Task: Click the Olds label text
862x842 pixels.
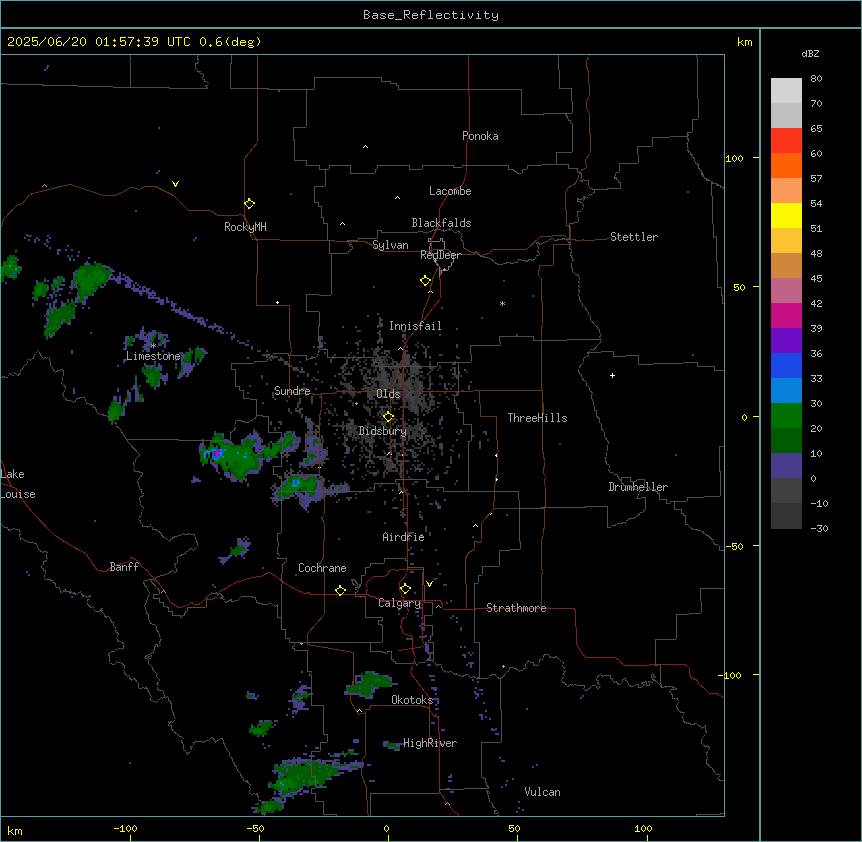Action: click(388, 394)
